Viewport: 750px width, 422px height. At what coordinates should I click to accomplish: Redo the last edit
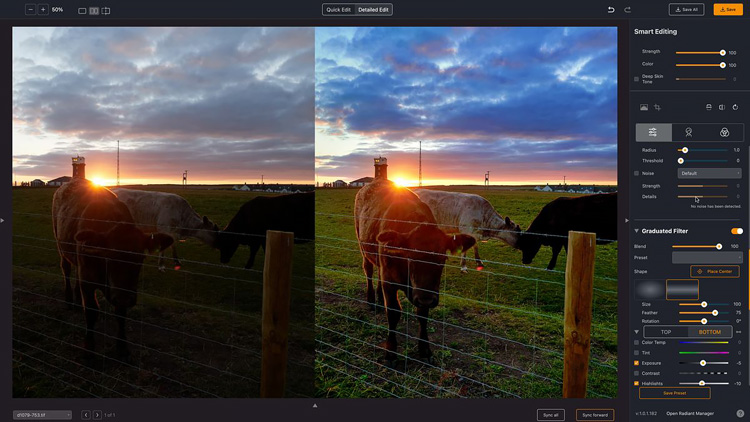click(x=627, y=10)
